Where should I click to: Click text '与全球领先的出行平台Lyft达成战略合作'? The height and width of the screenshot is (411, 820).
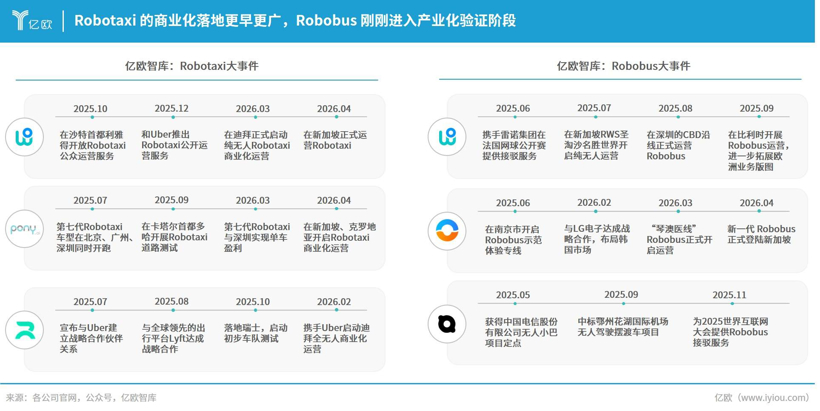tap(173, 338)
